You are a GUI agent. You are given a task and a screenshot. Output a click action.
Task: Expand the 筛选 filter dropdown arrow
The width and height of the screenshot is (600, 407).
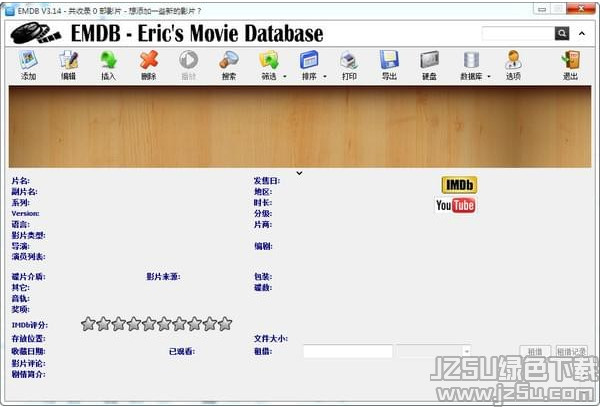(x=285, y=77)
